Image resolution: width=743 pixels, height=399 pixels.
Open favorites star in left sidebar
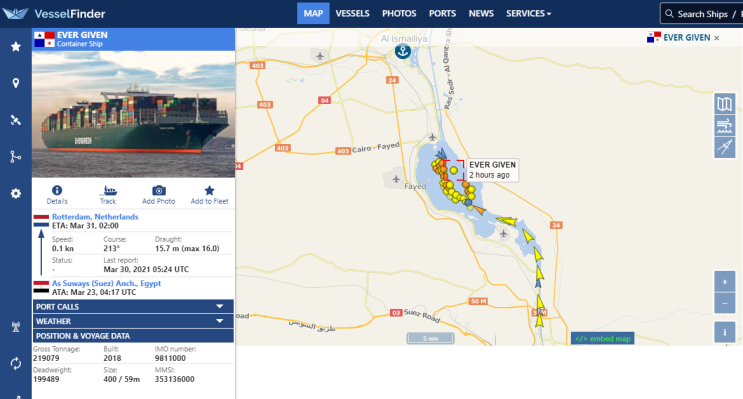16,46
